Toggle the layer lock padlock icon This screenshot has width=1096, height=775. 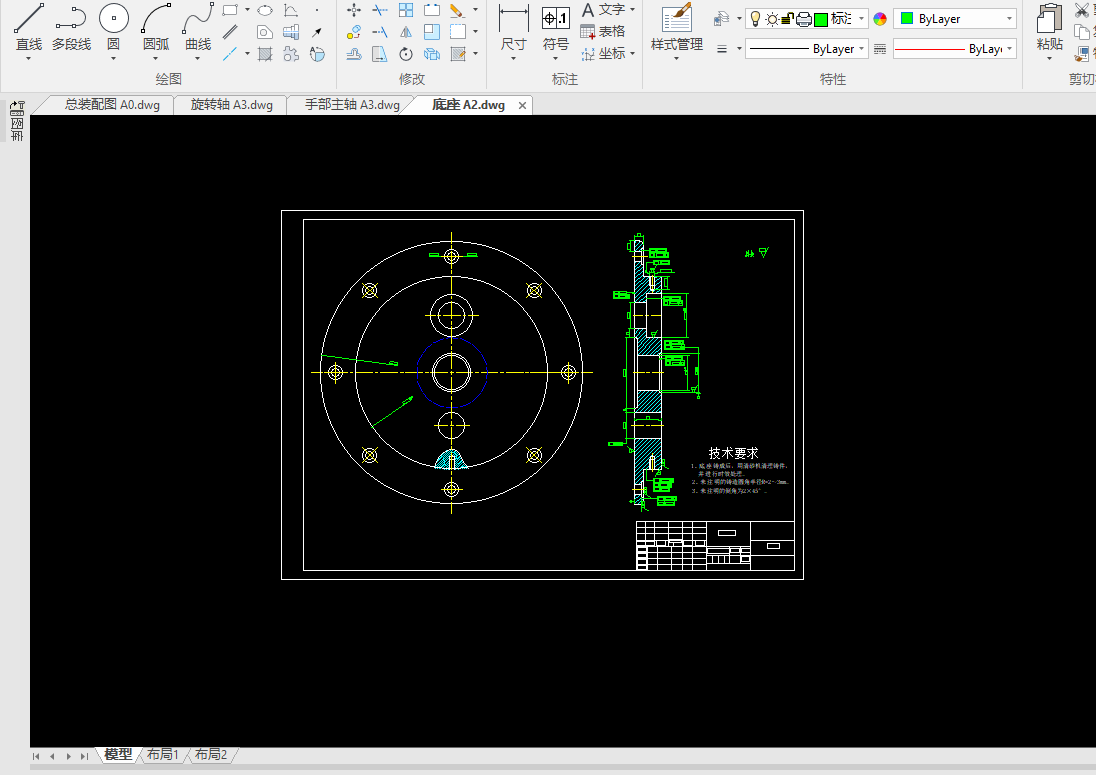[x=787, y=19]
